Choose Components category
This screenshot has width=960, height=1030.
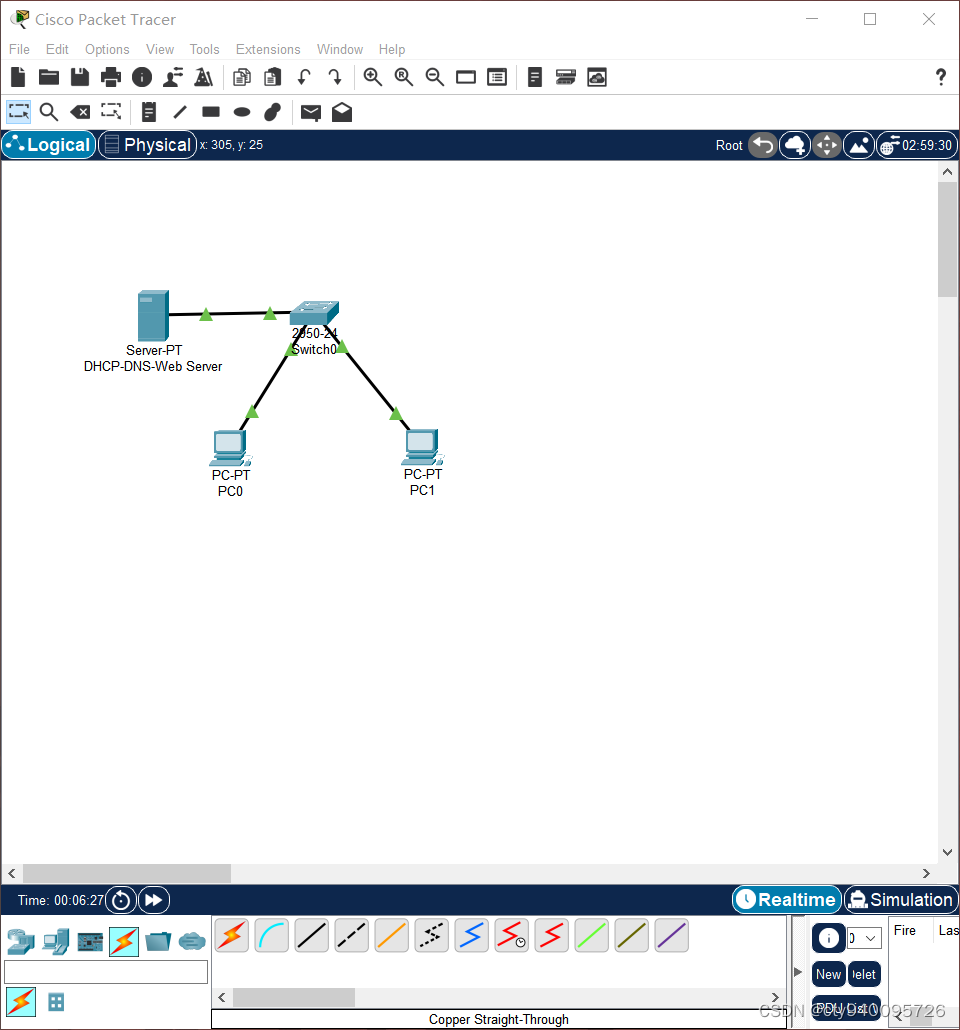click(x=90, y=942)
